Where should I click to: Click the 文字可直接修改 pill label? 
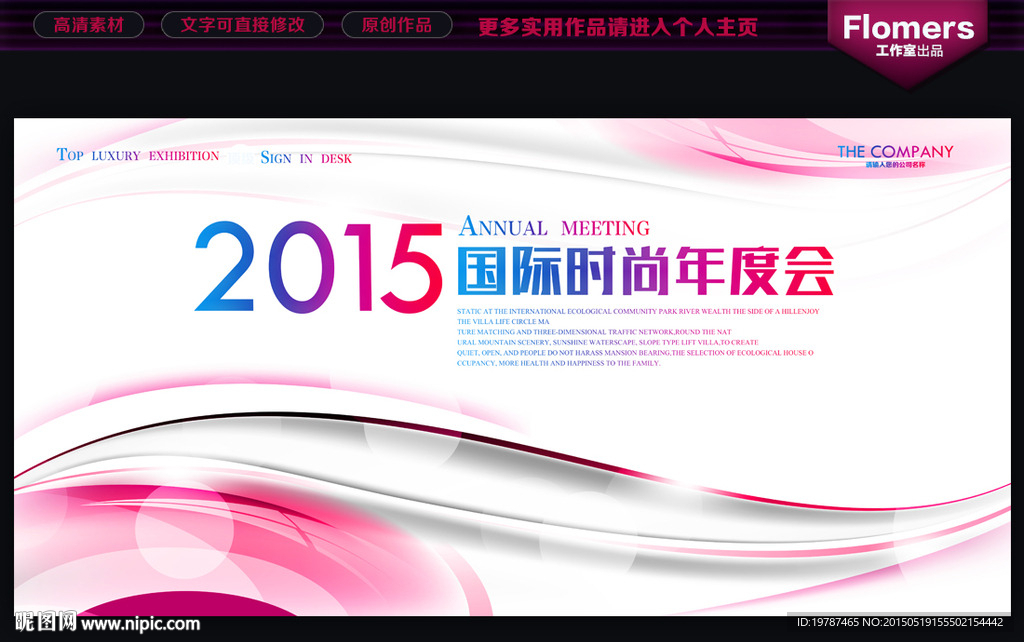(242, 25)
